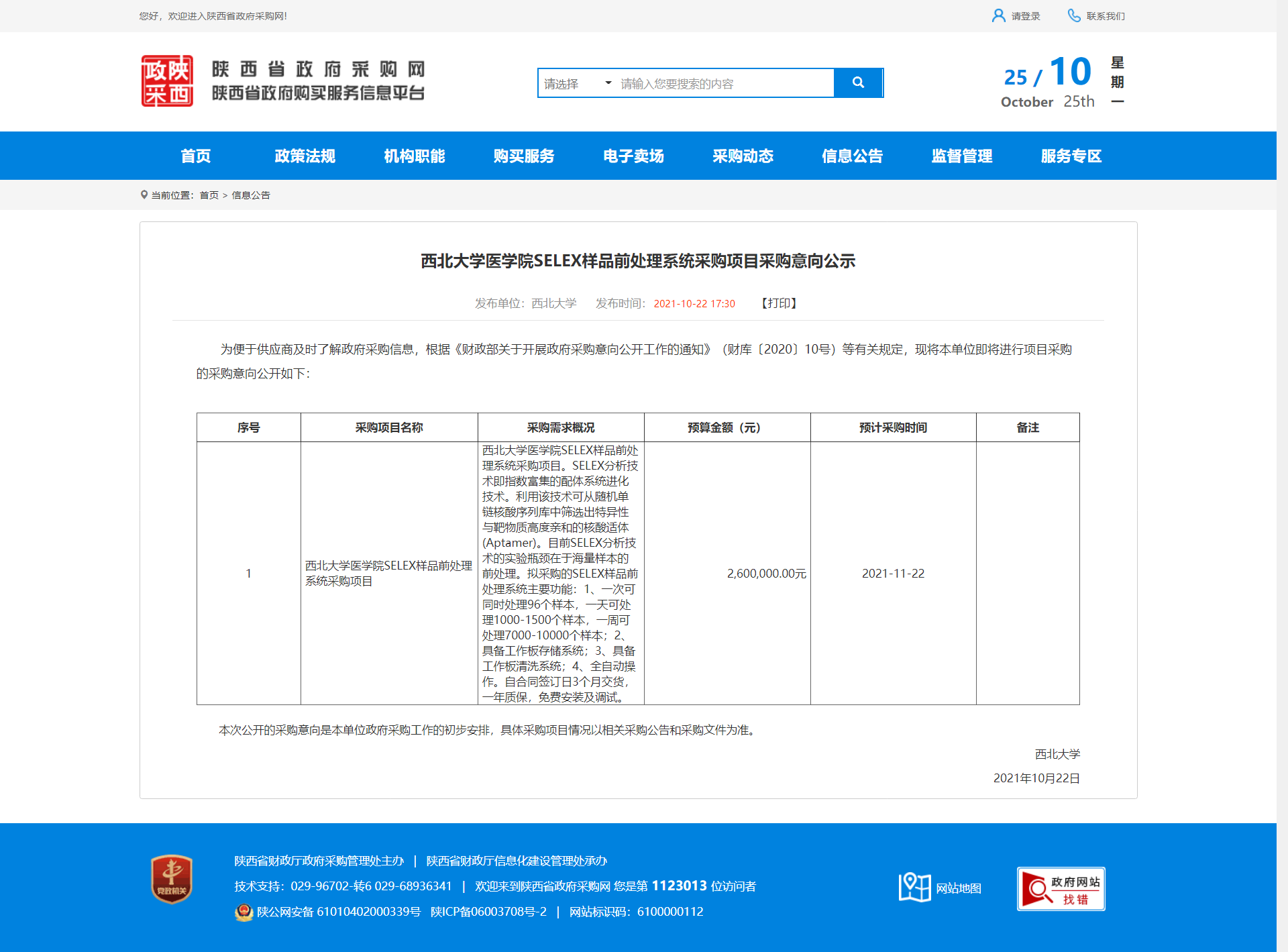The width and height of the screenshot is (1288, 952).
Task: Open 信息公告 navigation menu
Action: click(x=852, y=156)
